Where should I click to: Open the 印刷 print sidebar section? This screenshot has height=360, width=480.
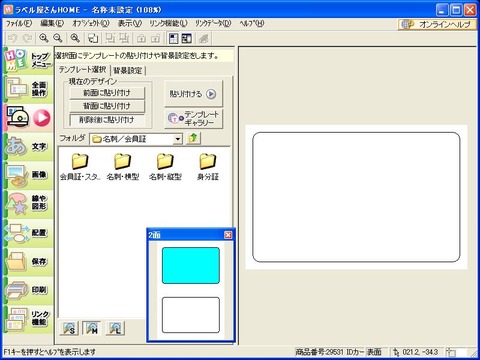(28, 290)
